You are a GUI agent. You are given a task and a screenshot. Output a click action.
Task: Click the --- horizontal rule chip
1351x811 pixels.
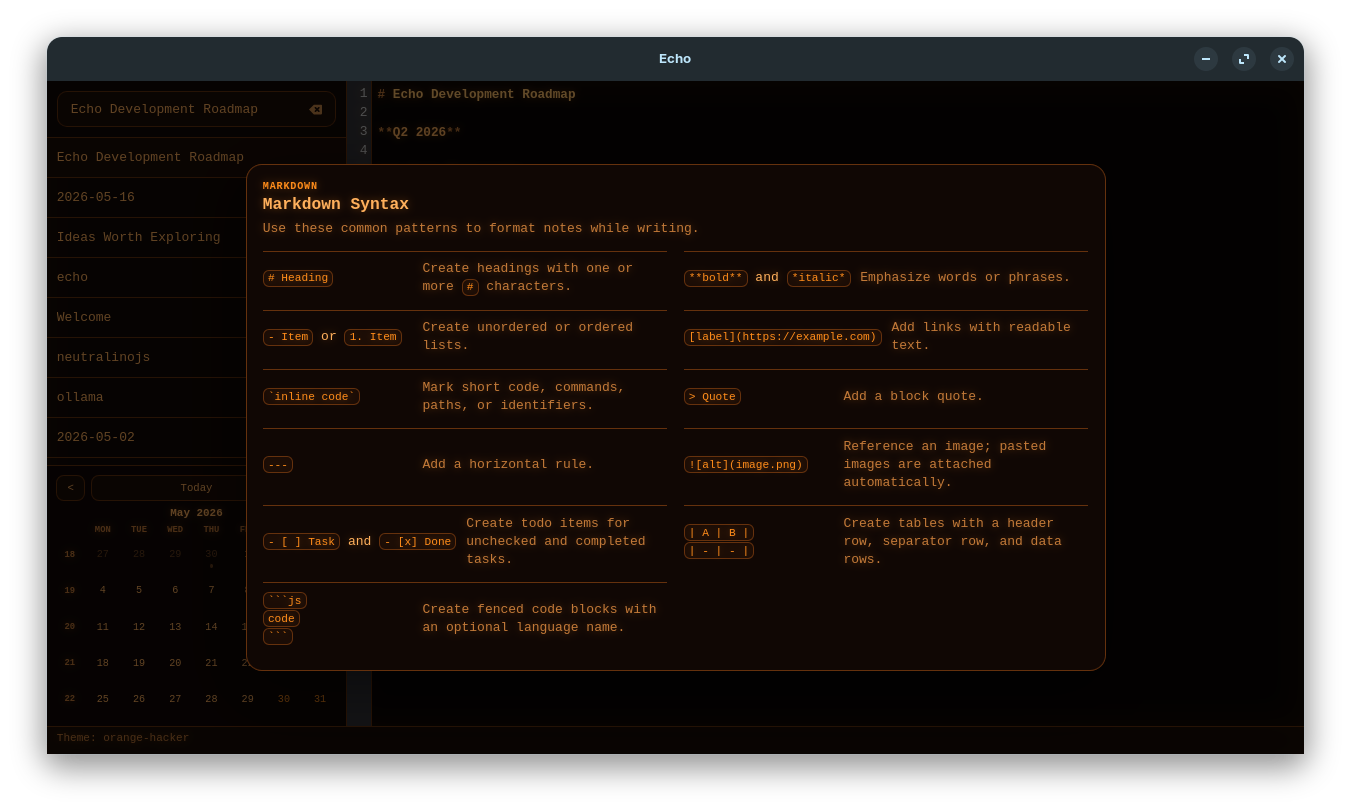coord(278,465)
